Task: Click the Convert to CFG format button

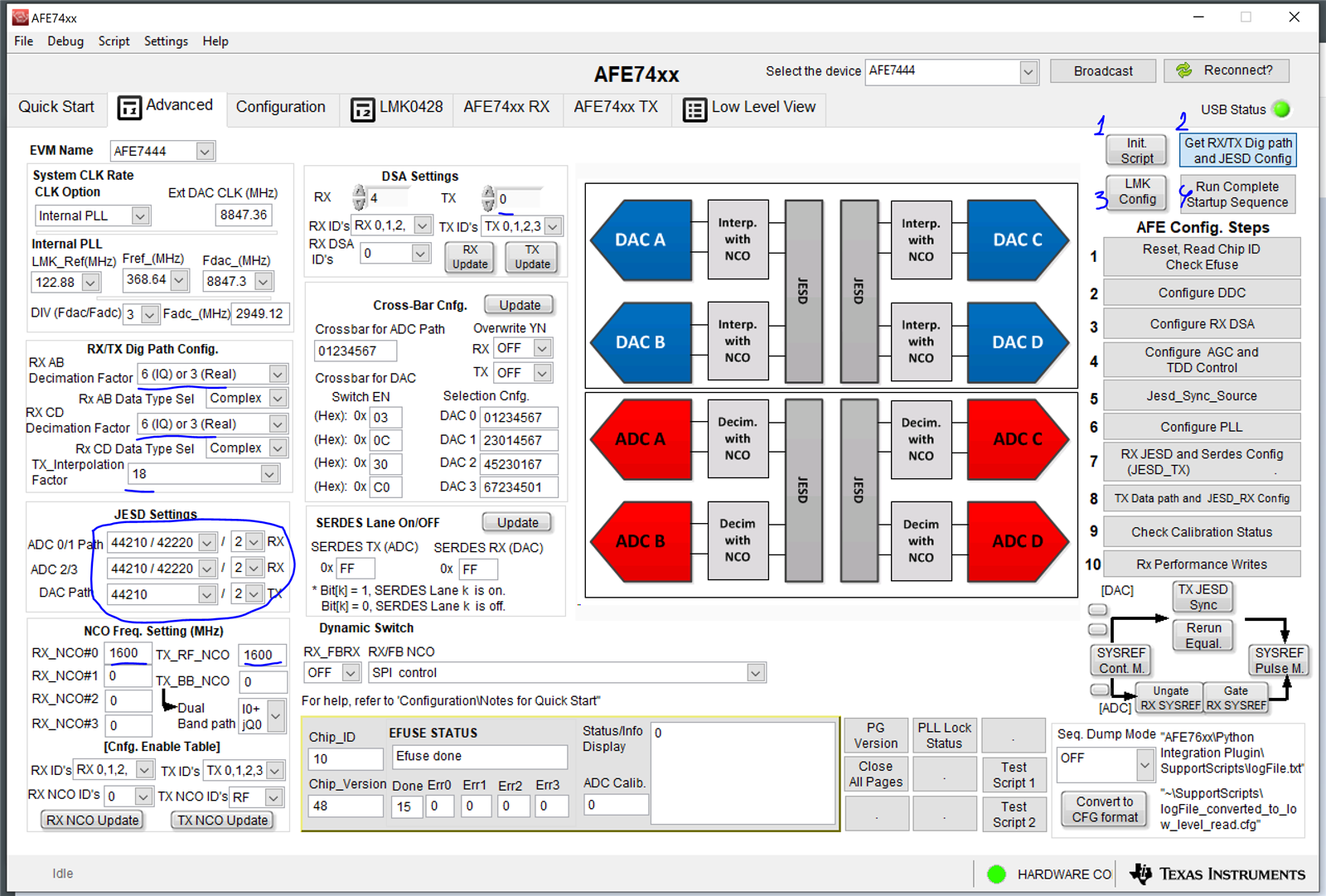Action: pos(1105,809)
